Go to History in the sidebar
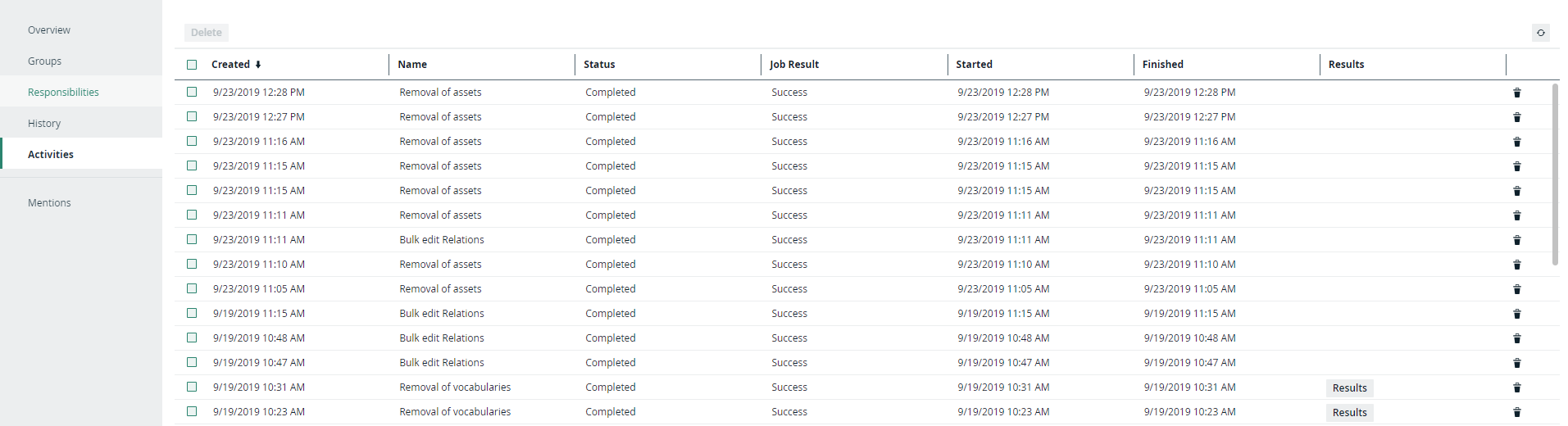The width and height of the screenshot is (1568, 426). point(44,123)
